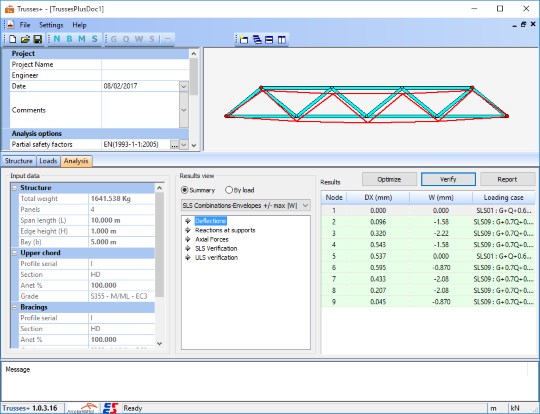The width and height of the screenshot is (540, 414).
Task: Click the greyed minus toolbar button
Action: point(168,39)
